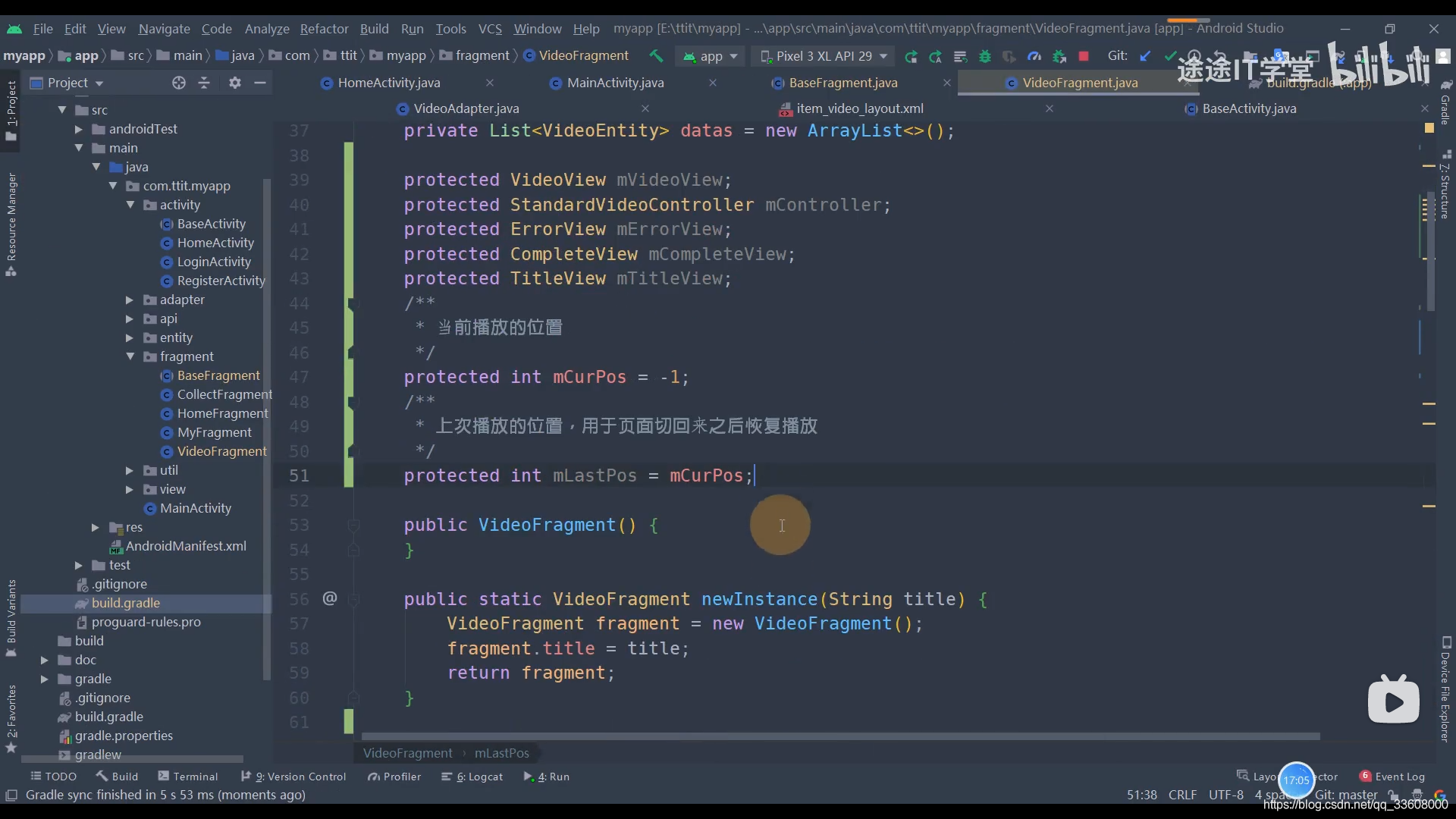Select proguard-rules.pro file

pyautogui.click(x=146, y=622)
